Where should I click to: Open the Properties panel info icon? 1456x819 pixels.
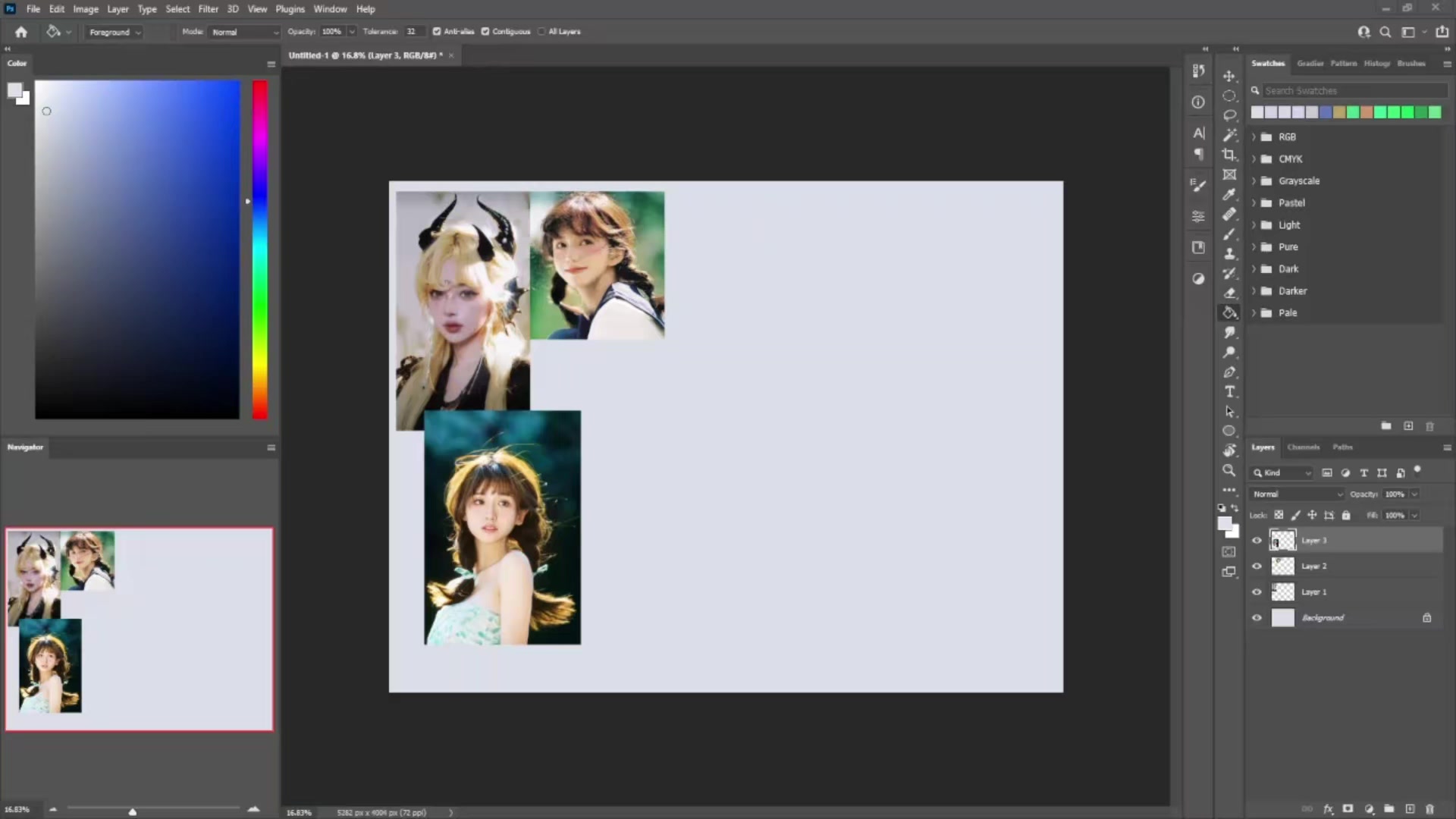click(1198, 102)
